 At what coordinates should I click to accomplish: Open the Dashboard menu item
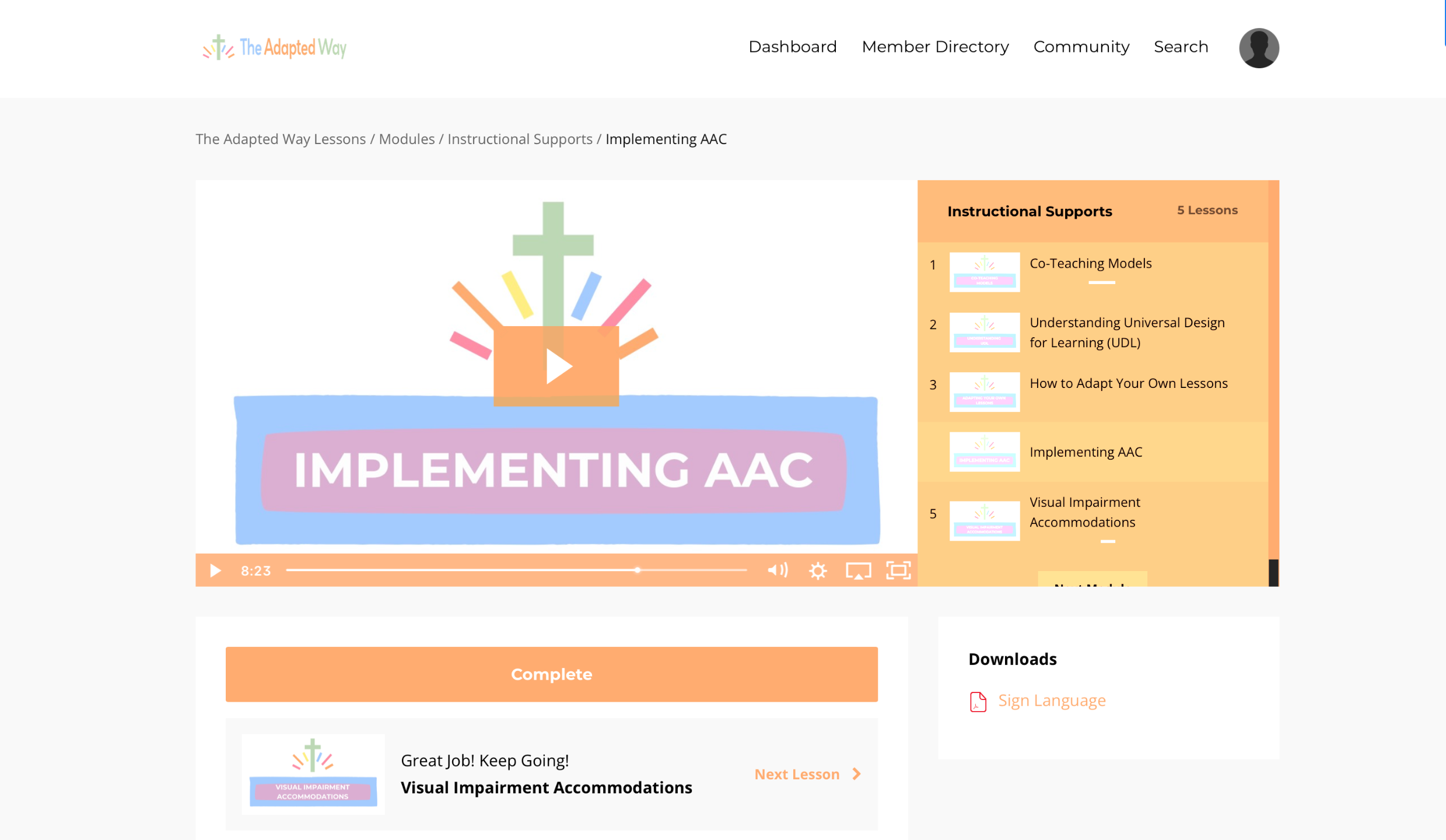792,47
